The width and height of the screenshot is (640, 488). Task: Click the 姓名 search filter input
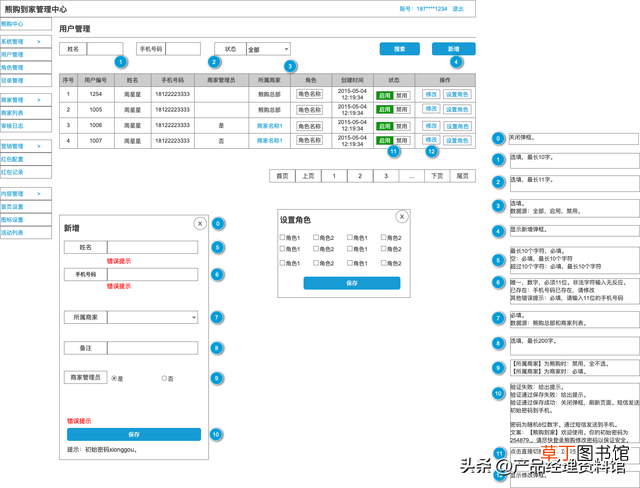point(105,49)
